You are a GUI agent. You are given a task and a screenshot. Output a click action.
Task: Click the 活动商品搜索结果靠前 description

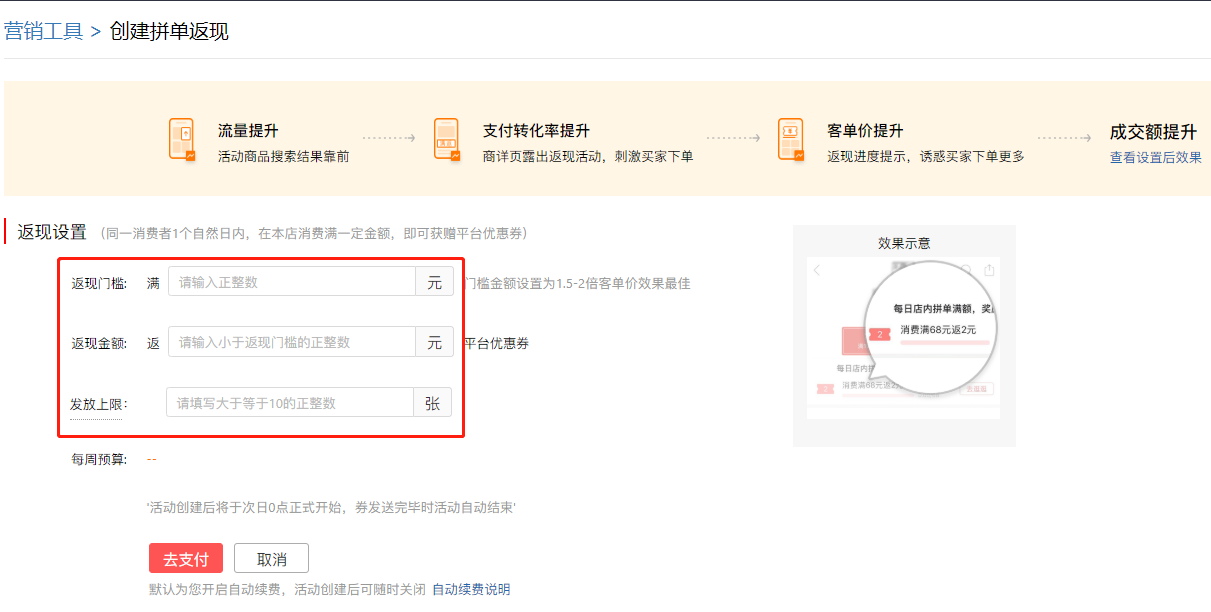click(x=284, y=157)
